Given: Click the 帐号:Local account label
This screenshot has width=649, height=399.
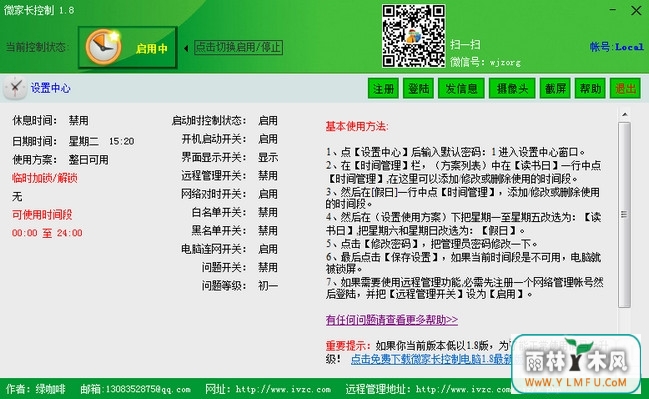Looking at the screenshot, I should 617,47.
